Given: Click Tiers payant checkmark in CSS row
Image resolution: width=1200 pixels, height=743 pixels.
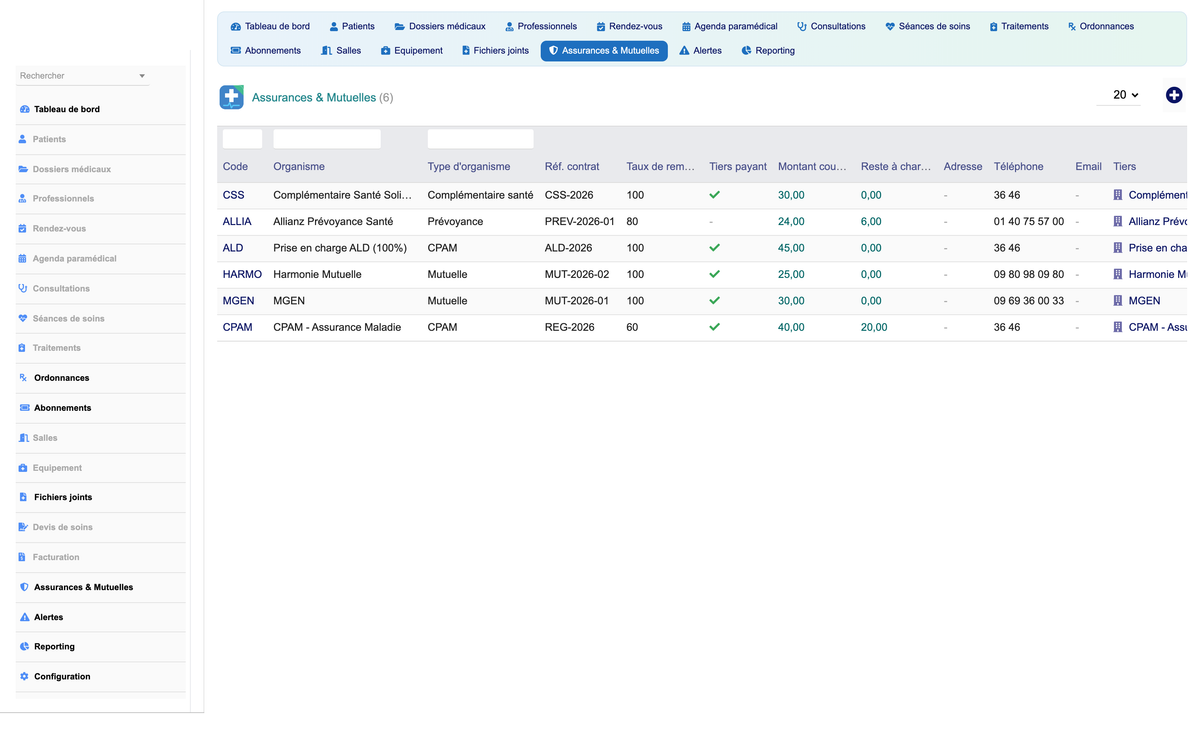Looking at the screenshot, I should 714,195.
